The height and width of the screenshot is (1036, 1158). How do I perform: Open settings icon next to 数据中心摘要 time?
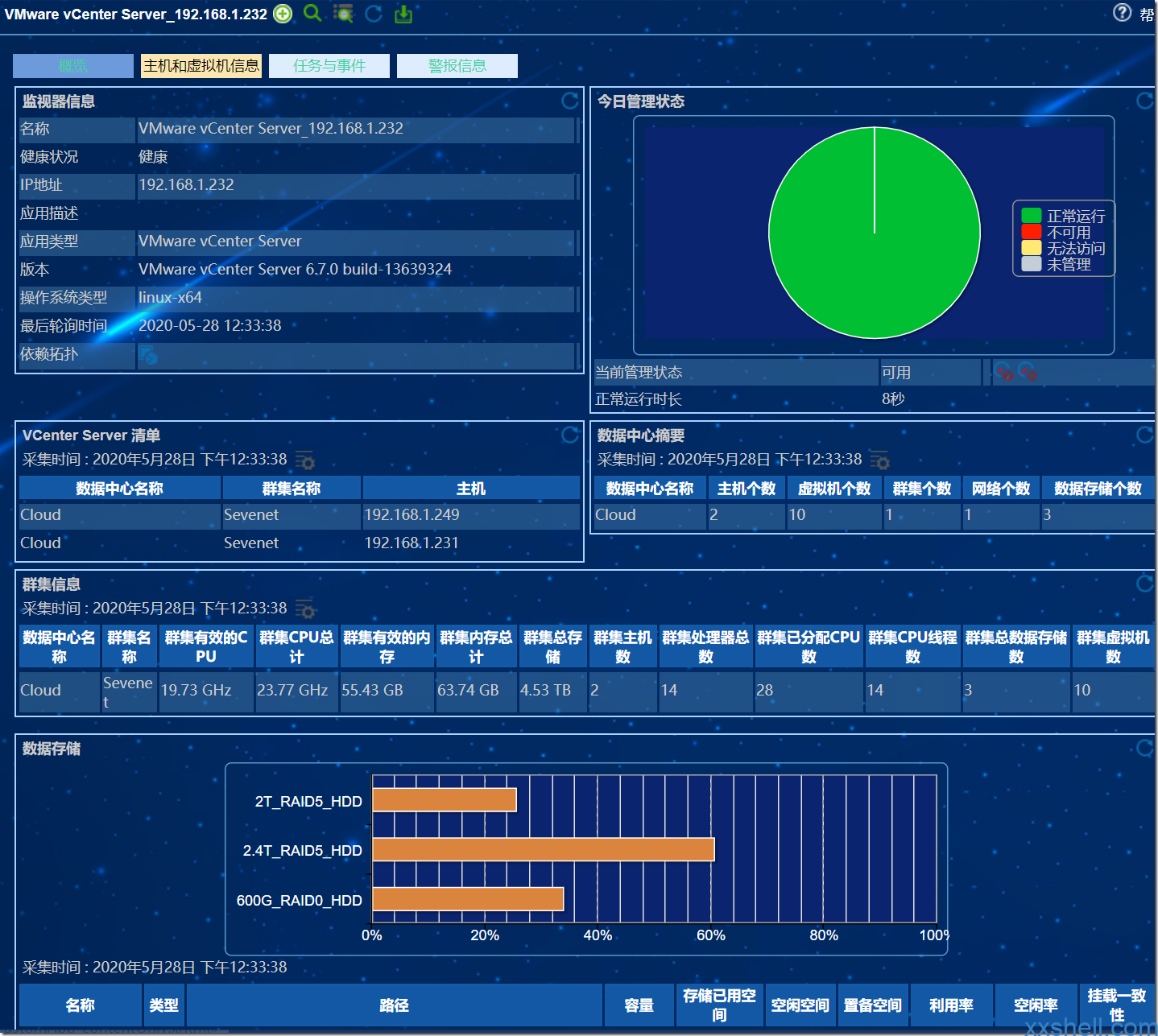click(x=879, y=460)
